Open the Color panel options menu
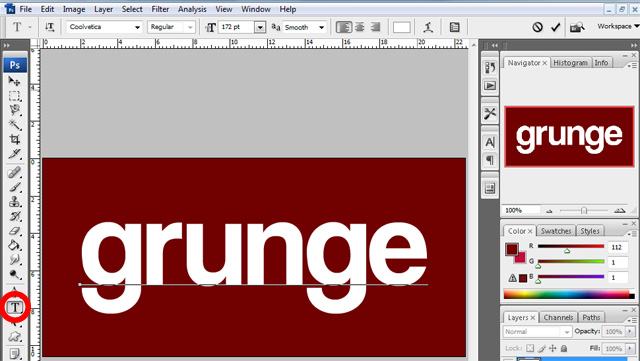Viewport: 640px width, 361px height. click(x=632, y=233)
